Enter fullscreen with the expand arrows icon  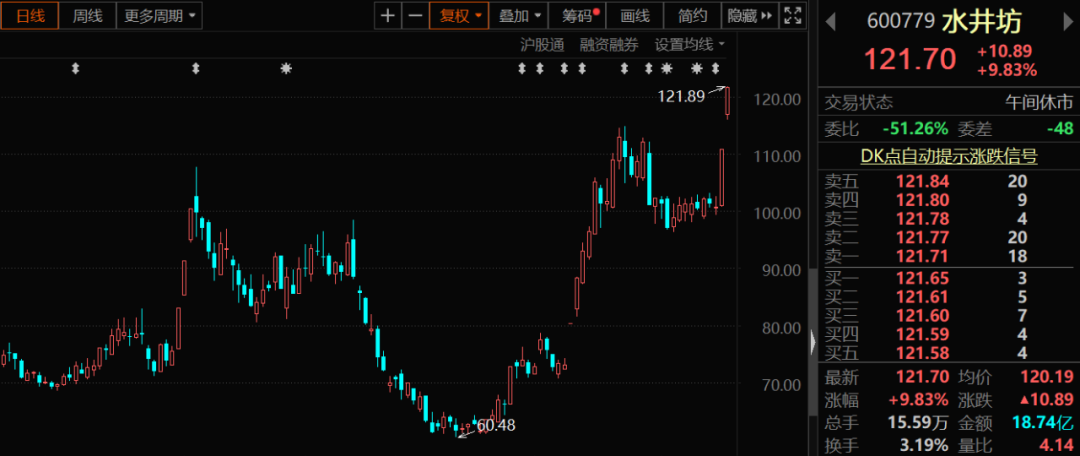coord(792,15)
